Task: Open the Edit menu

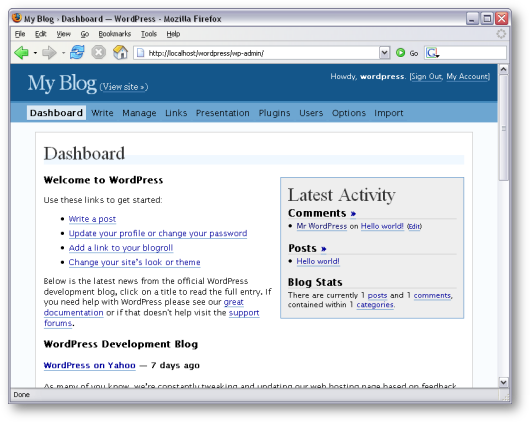Action: [x=41, y=34]
